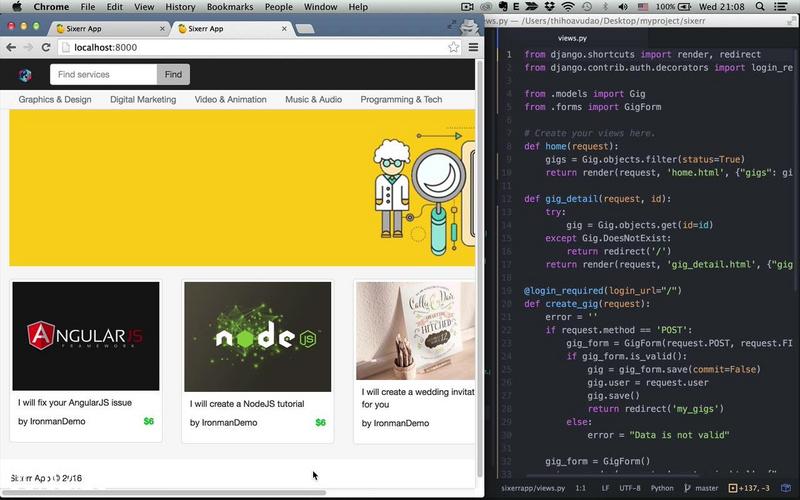Open the Bookmarks menu
The image size is (800, 500).
click(x=230, y=7)
